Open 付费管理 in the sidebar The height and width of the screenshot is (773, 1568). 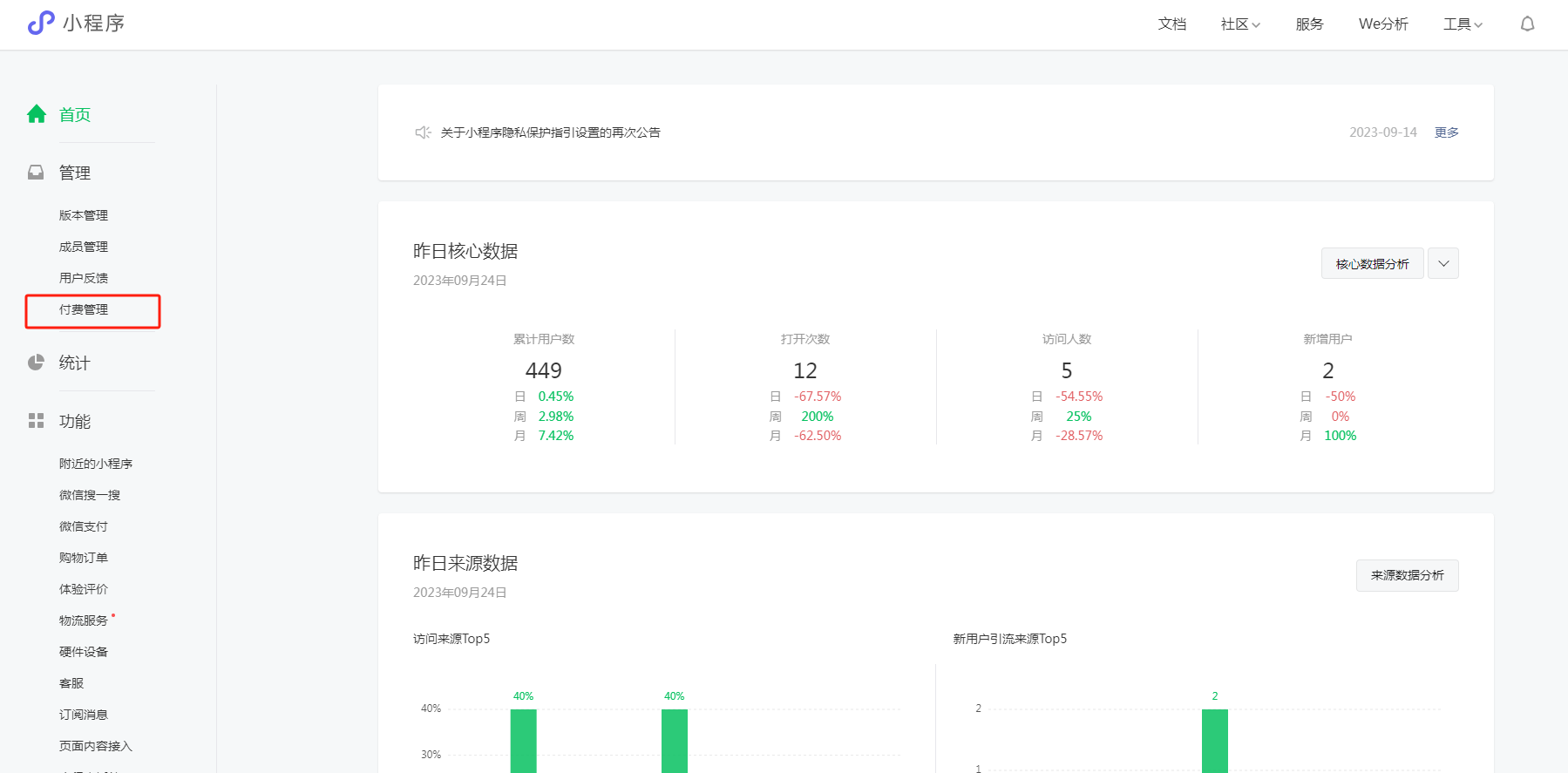pos(84,309)
